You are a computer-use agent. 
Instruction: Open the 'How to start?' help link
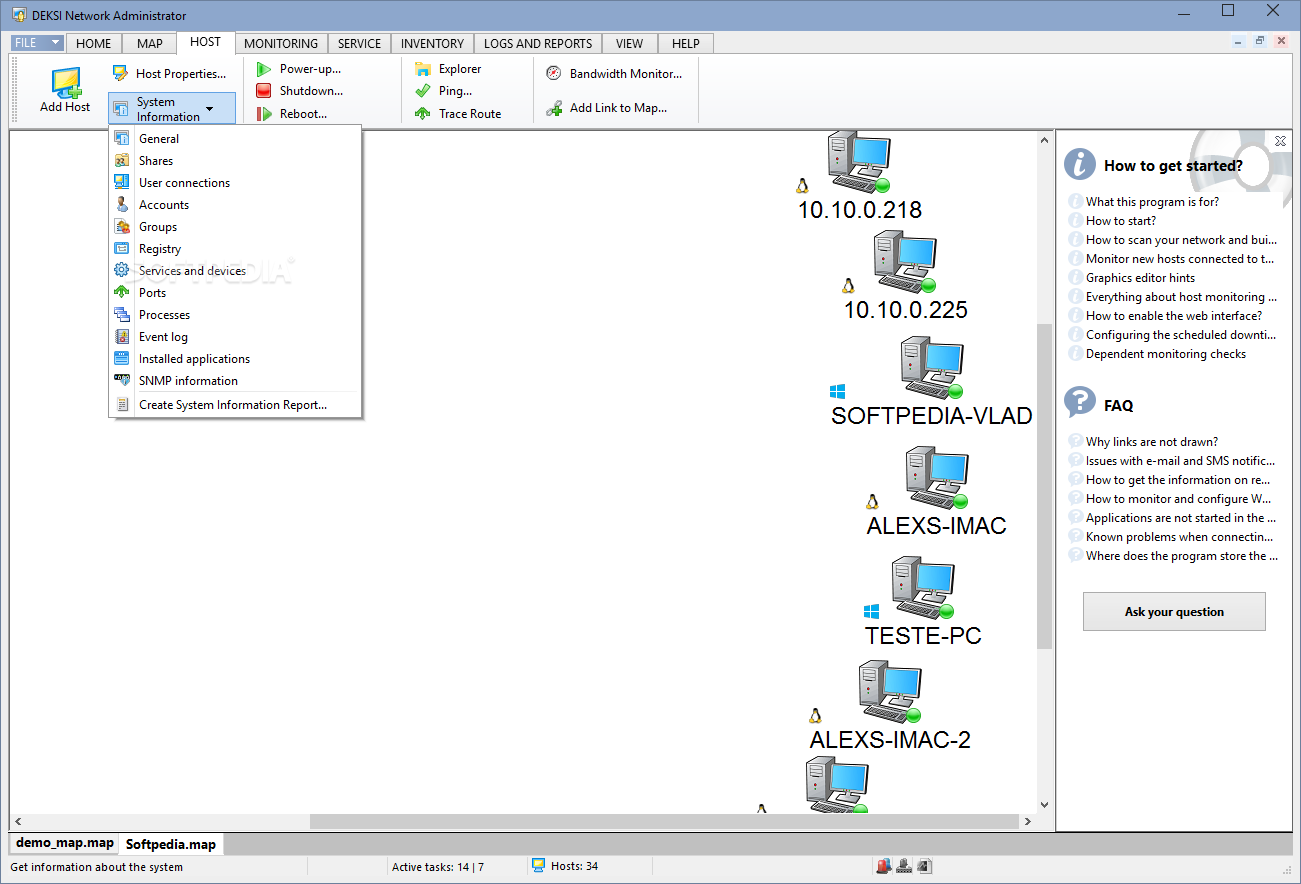click(x=1121, y=220)
